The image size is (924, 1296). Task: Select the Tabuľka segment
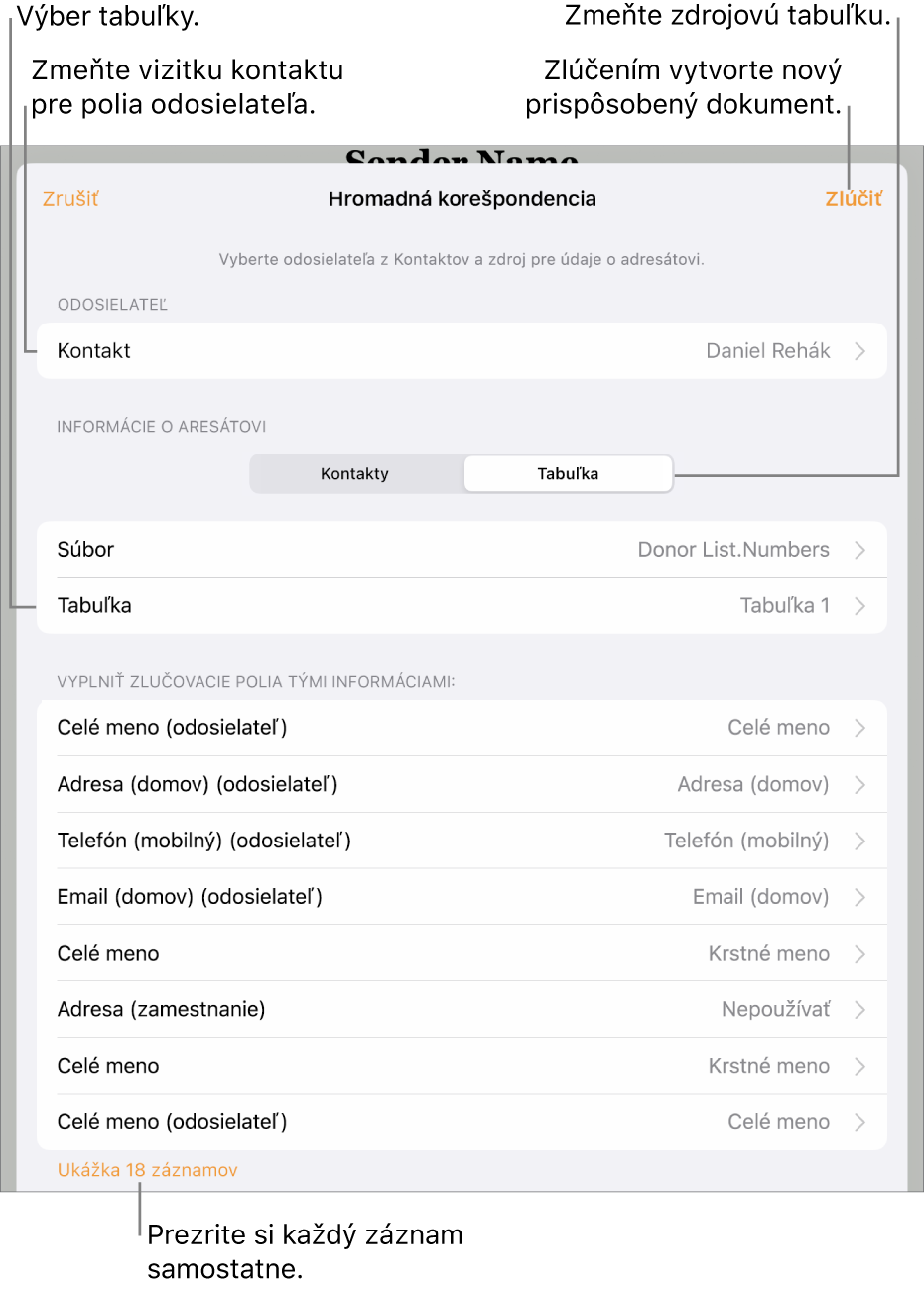pyautogui.click(x=568, y=473)
